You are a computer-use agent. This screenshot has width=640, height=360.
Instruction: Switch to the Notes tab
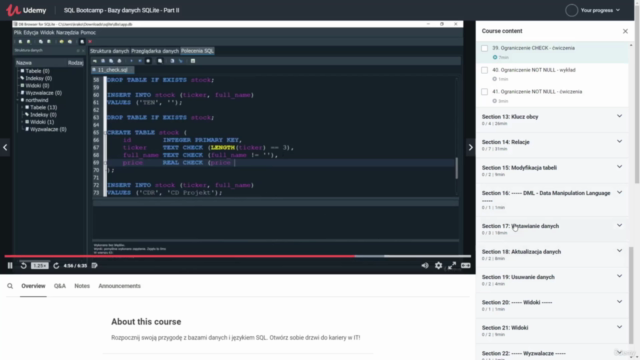click(82, 286)
